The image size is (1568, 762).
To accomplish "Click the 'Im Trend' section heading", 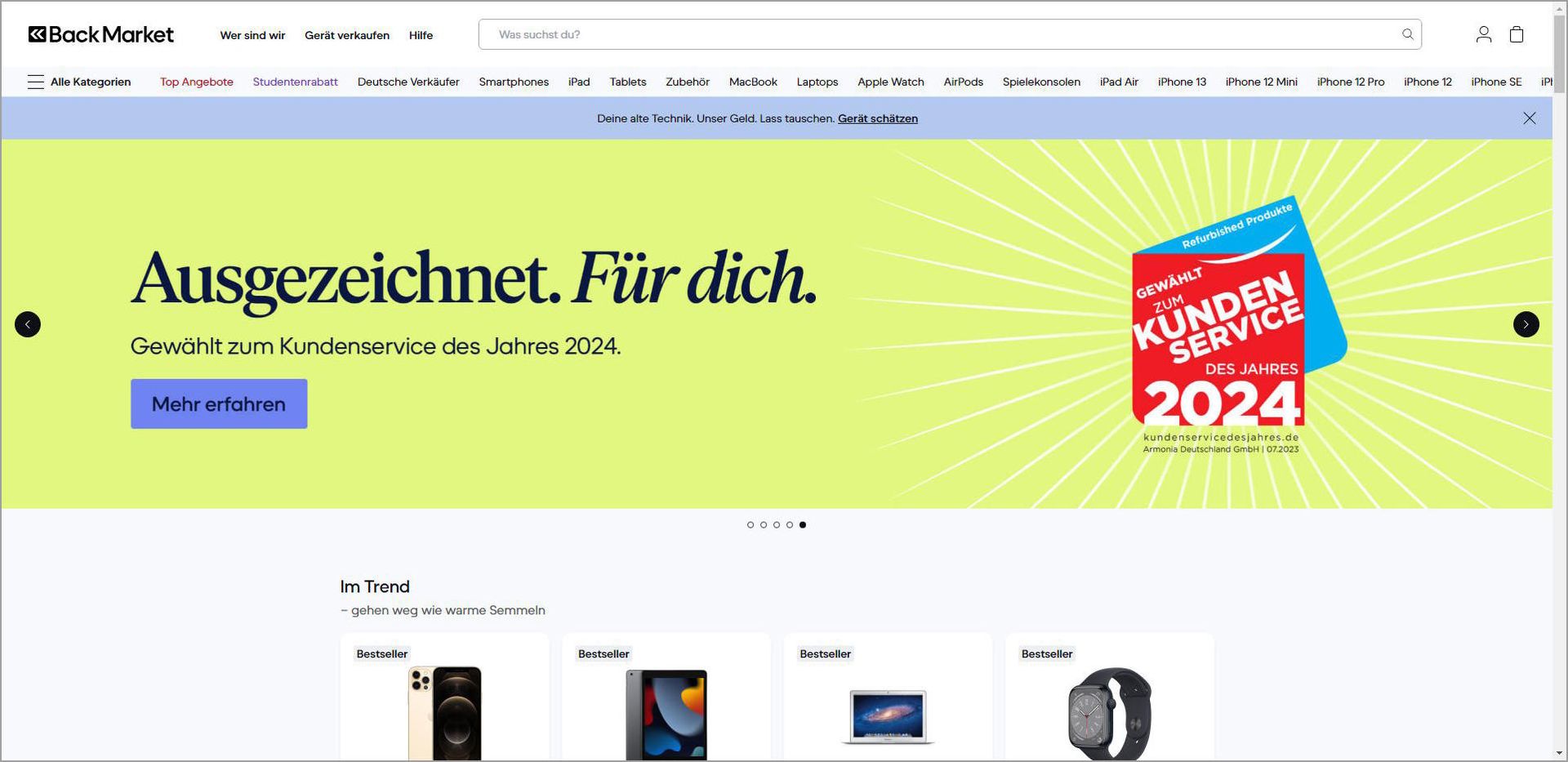I will point(375,586).
